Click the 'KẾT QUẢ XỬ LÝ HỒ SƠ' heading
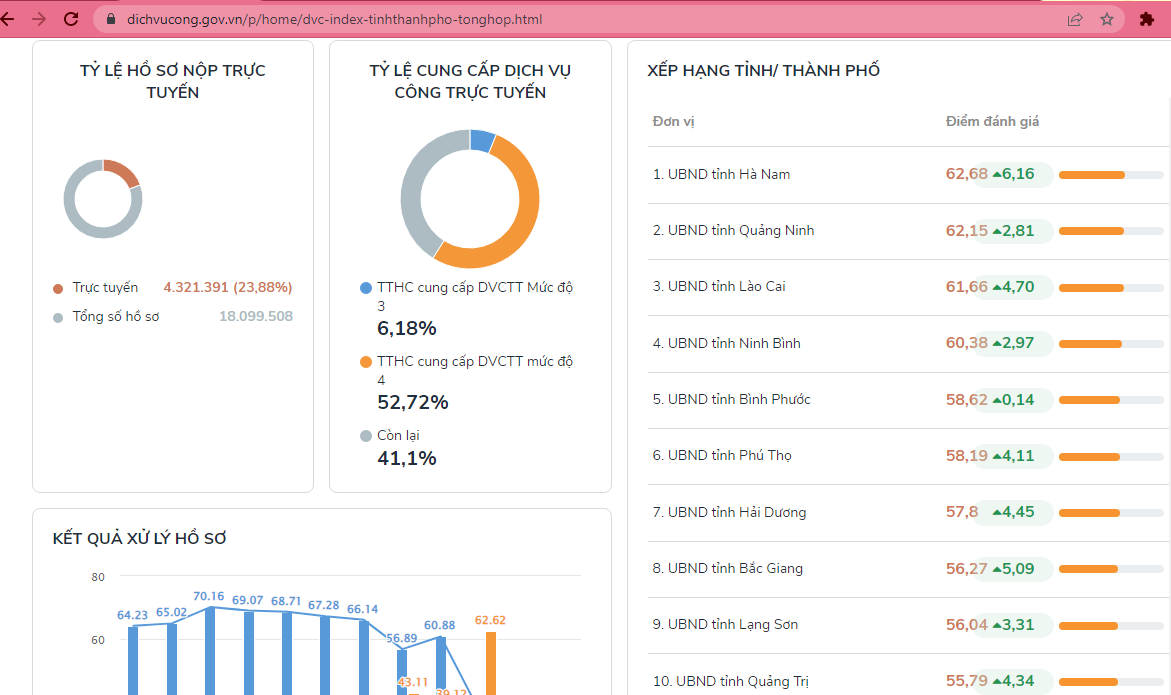 pyautogui.click(x=140, y=538)
